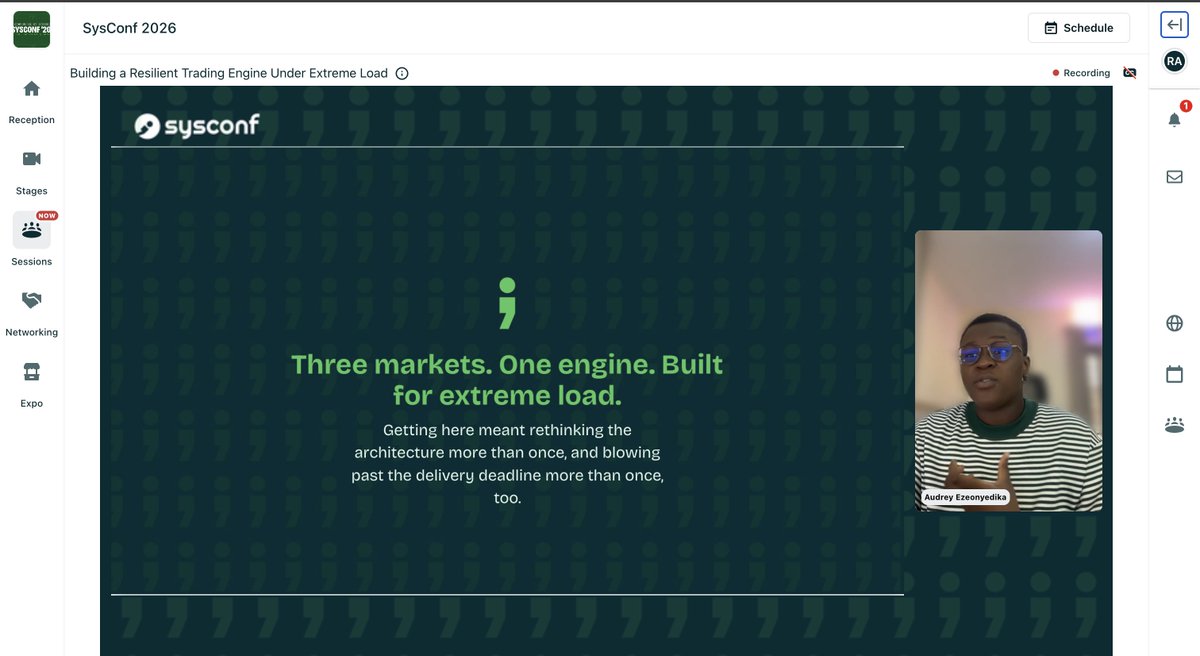This screenshot has width=1200, height=656.
Task: Click the 'Audrey Ezeonyedika' name label
Action: pos(963,497)
